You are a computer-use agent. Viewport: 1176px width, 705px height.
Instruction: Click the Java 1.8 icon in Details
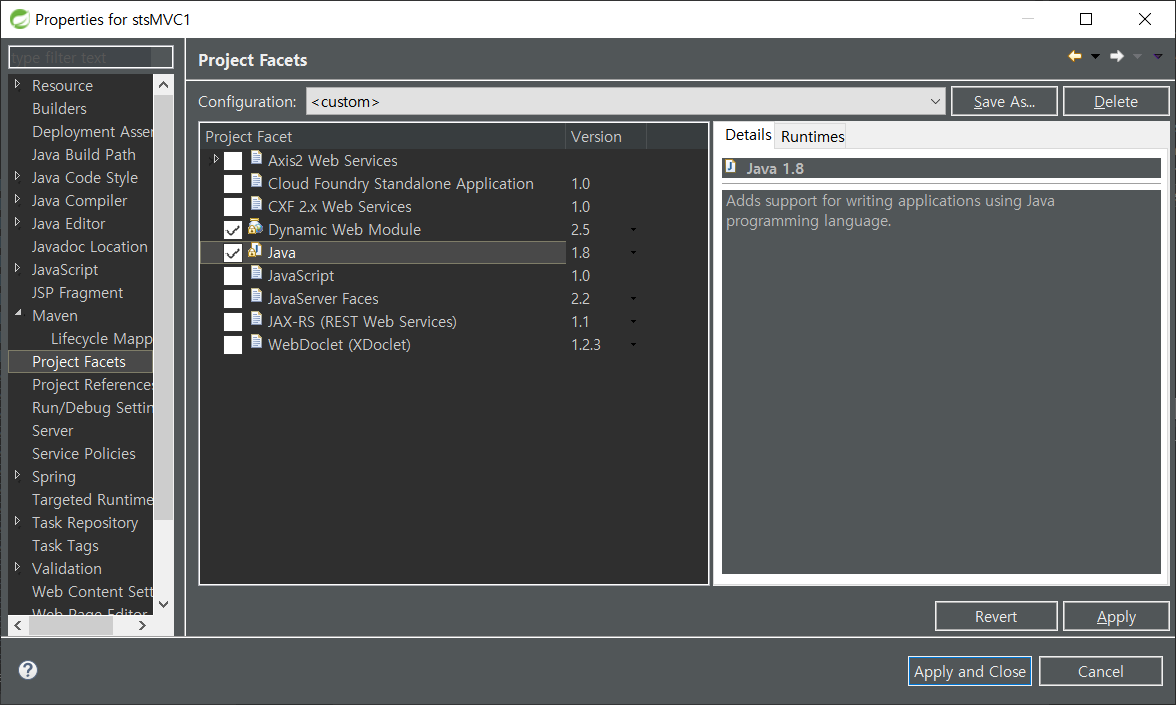(730, 167)
